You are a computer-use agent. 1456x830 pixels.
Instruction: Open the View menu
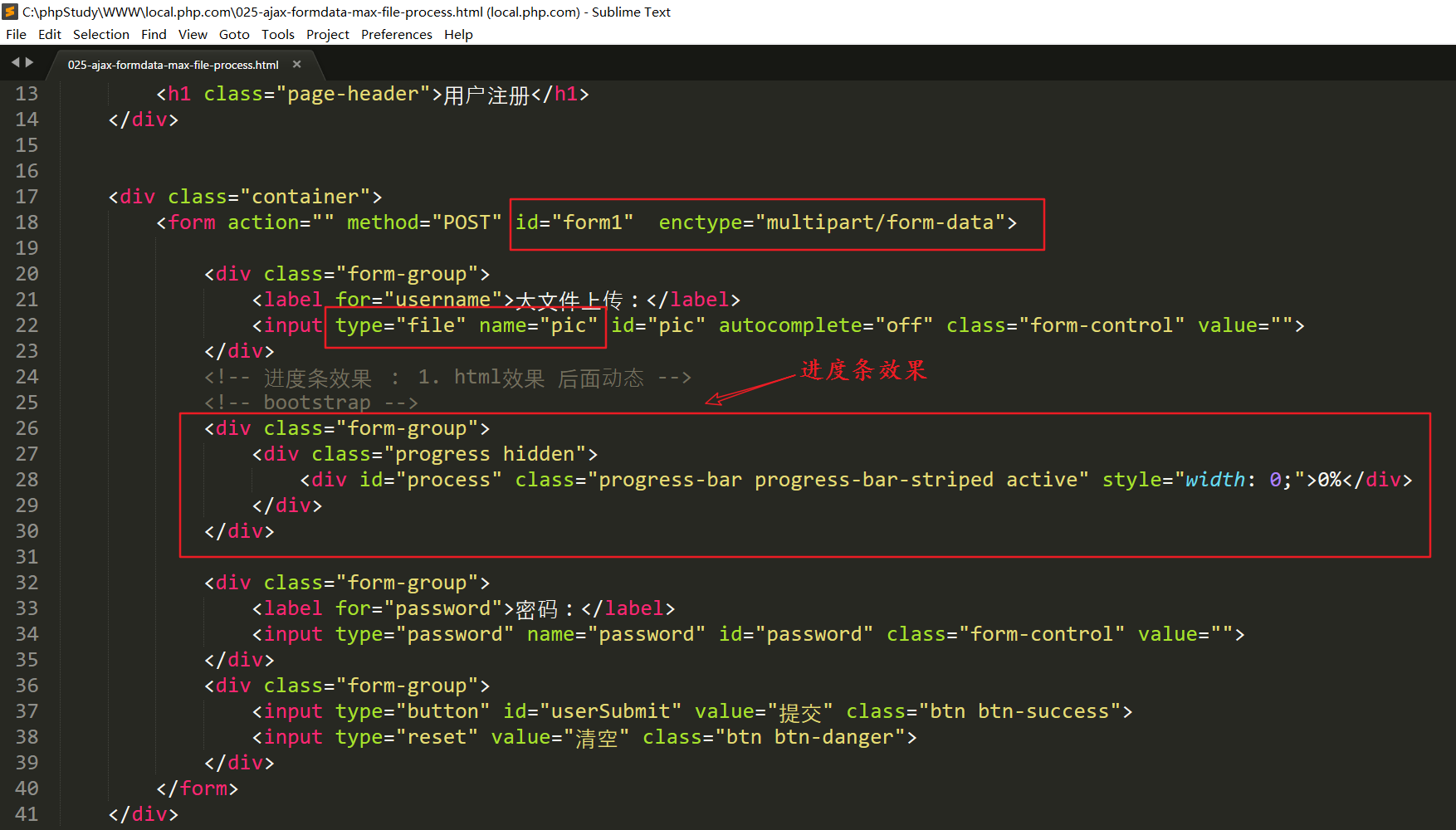193,34
